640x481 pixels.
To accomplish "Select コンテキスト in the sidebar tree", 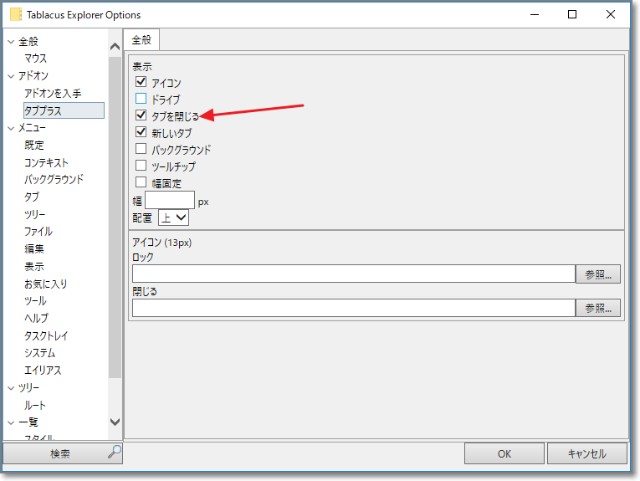I will 47,162.
